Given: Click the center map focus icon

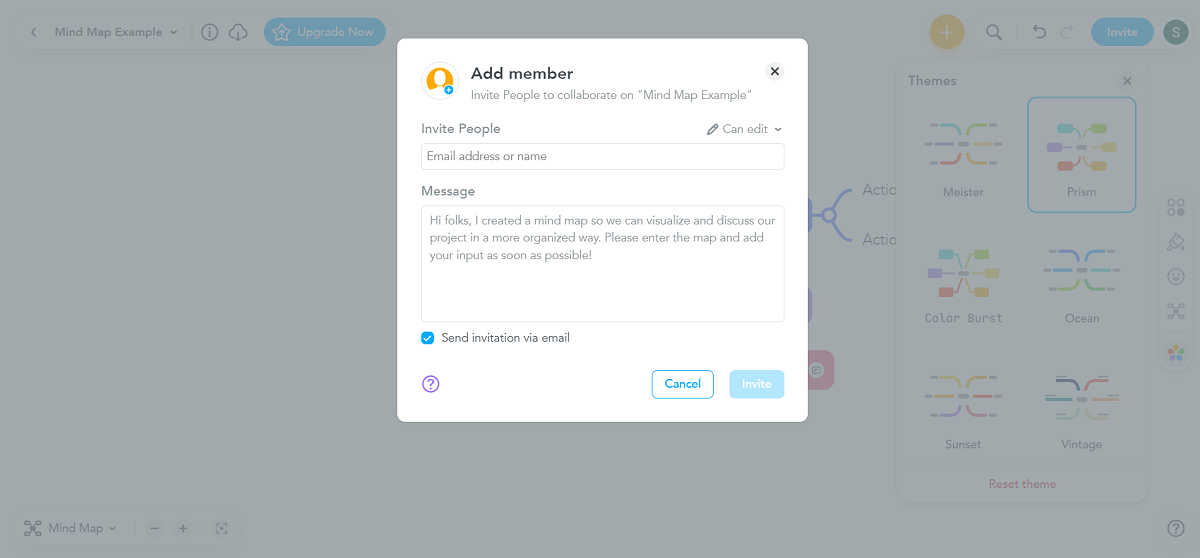Looking at the screenshot, I should pos(222,528).
